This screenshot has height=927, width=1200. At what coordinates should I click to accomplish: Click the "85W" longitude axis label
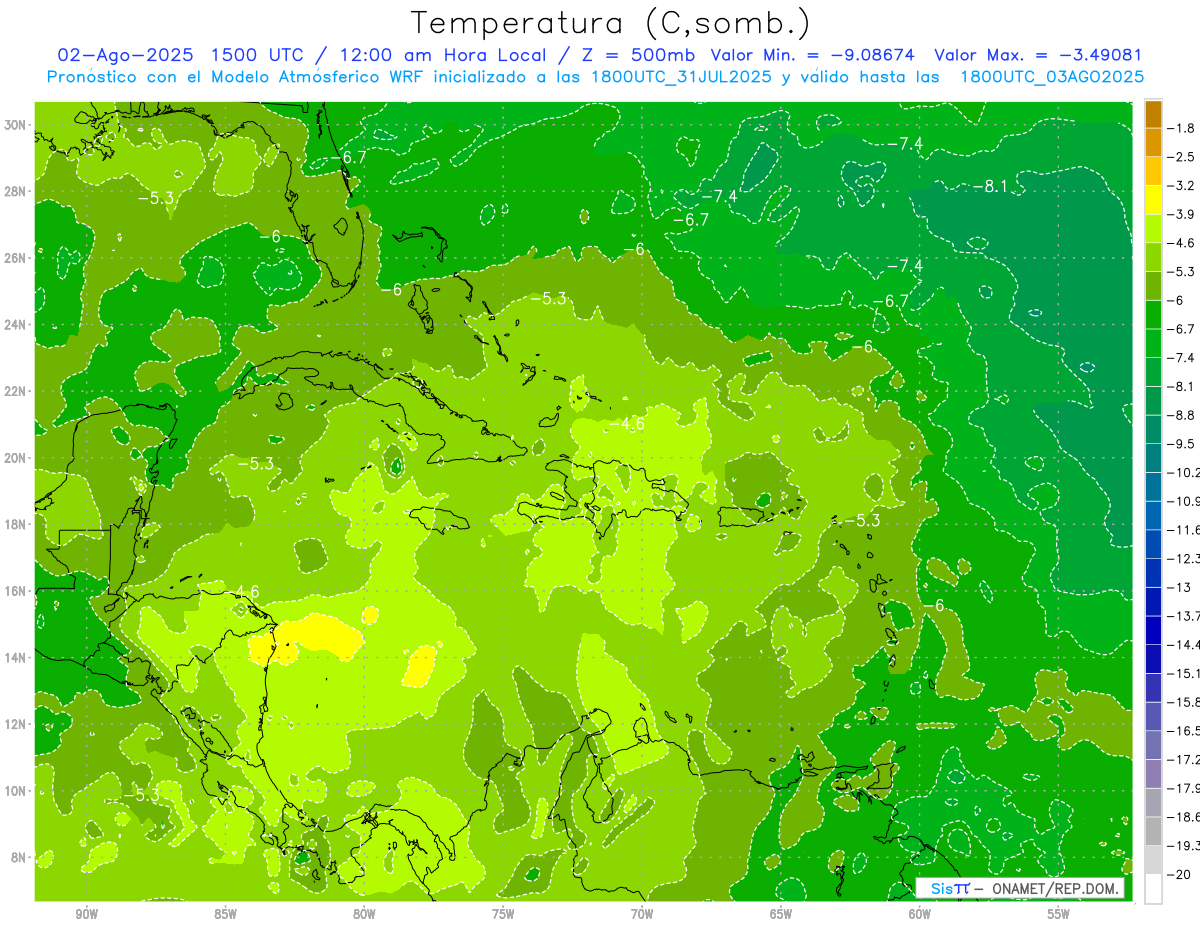click(x=226, y=914)
